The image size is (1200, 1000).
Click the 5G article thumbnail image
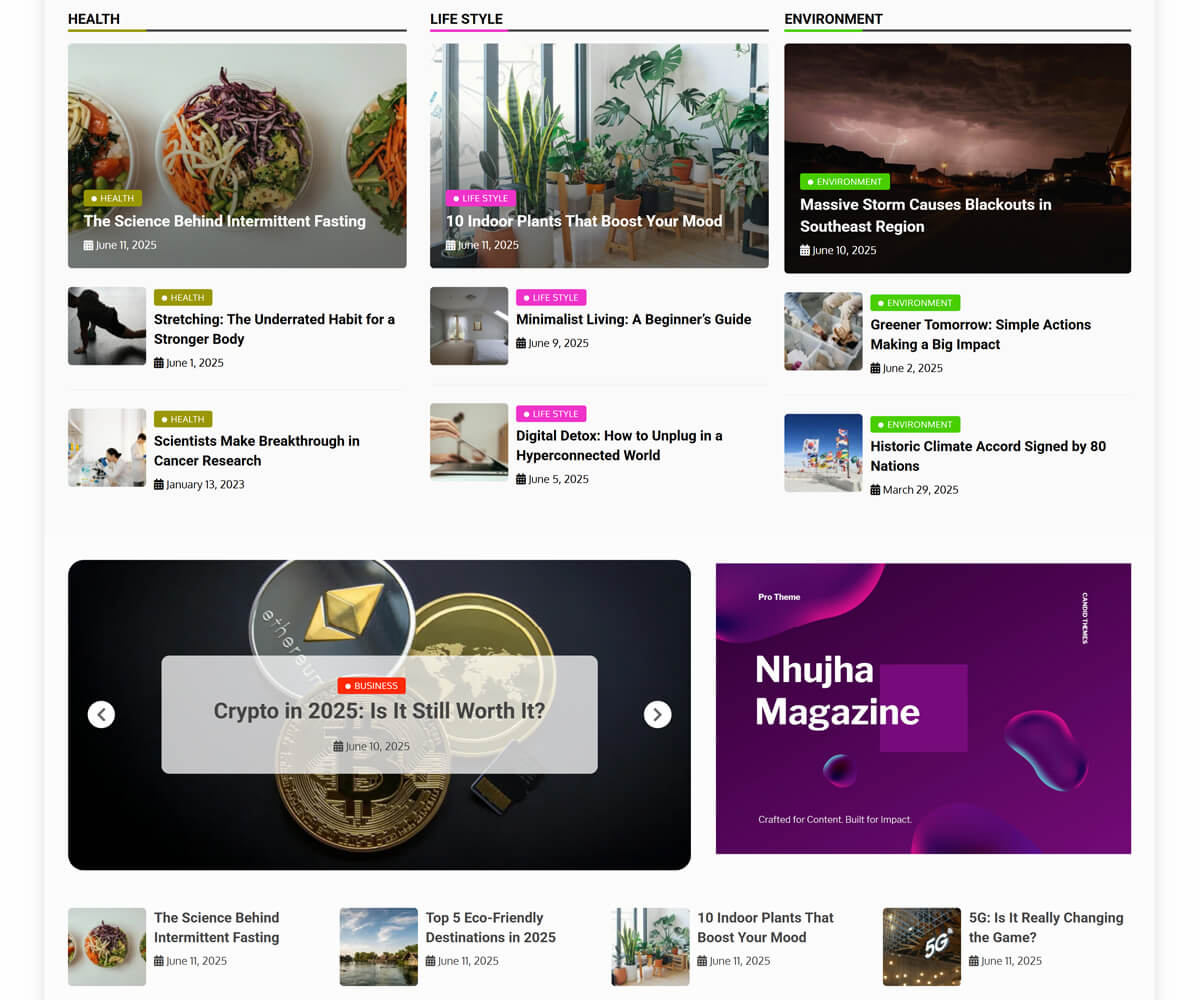(921, 946)
